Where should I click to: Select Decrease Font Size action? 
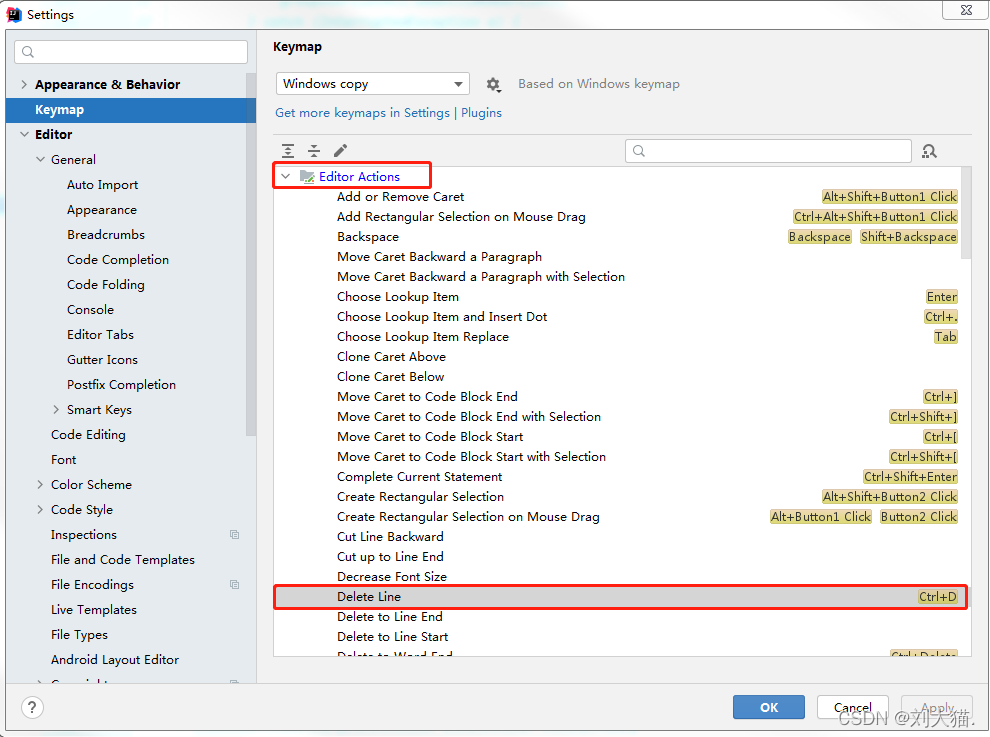pos(621,577)
